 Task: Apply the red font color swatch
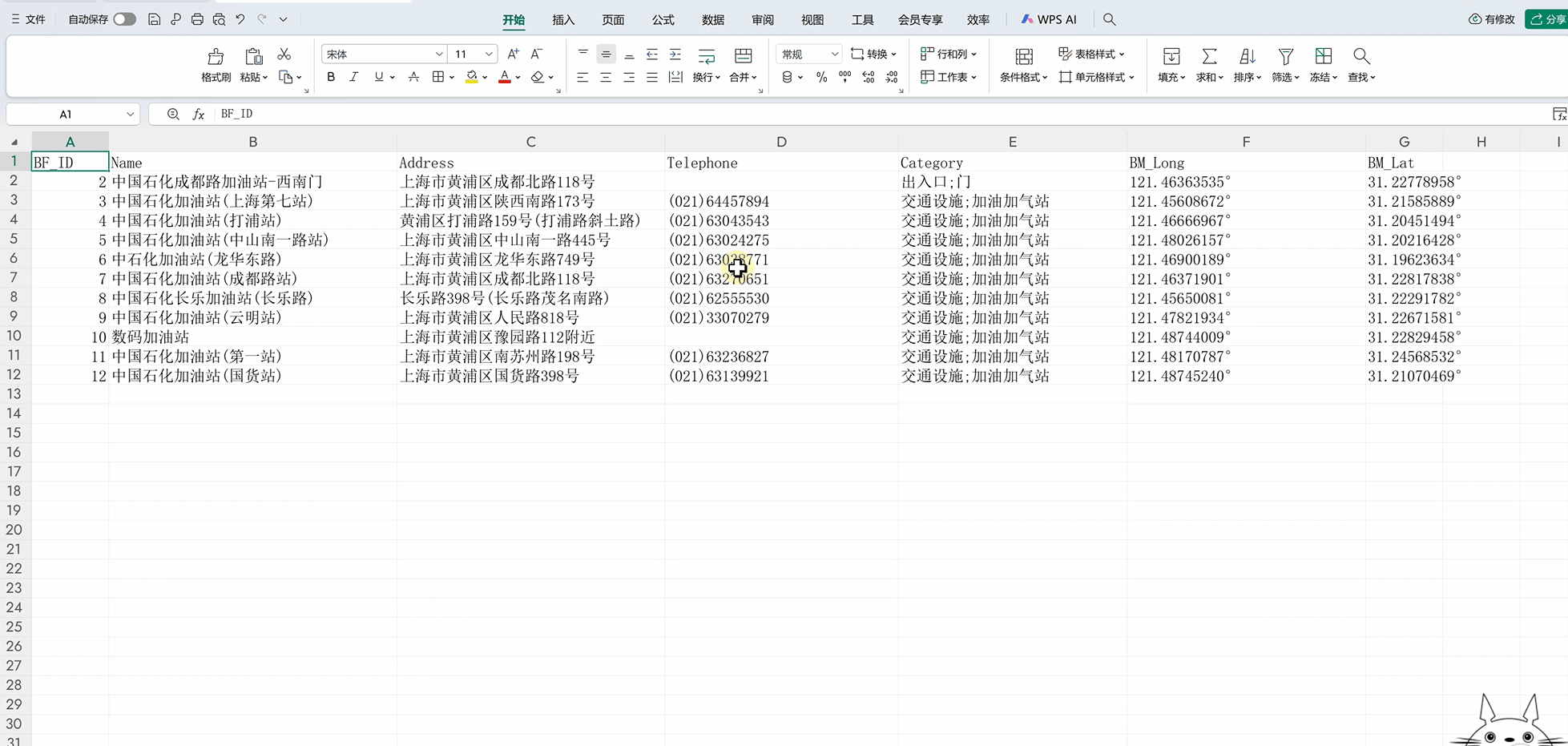(505, 77)
